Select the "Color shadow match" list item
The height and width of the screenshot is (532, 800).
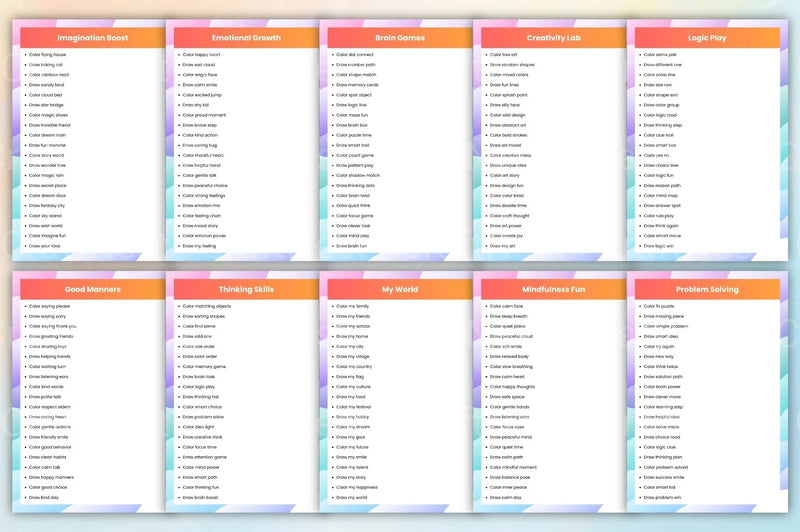point(358,175)
